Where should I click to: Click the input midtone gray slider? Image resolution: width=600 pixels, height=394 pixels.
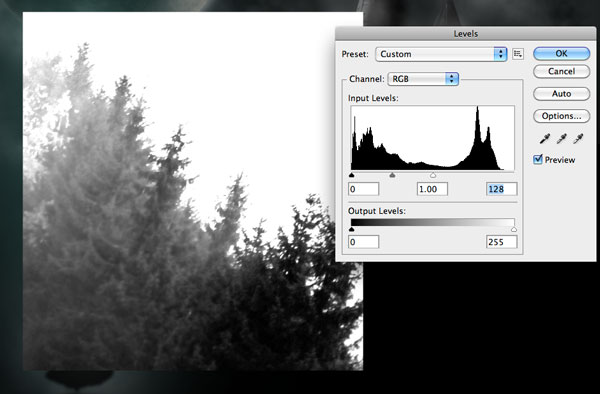[392, 175]
